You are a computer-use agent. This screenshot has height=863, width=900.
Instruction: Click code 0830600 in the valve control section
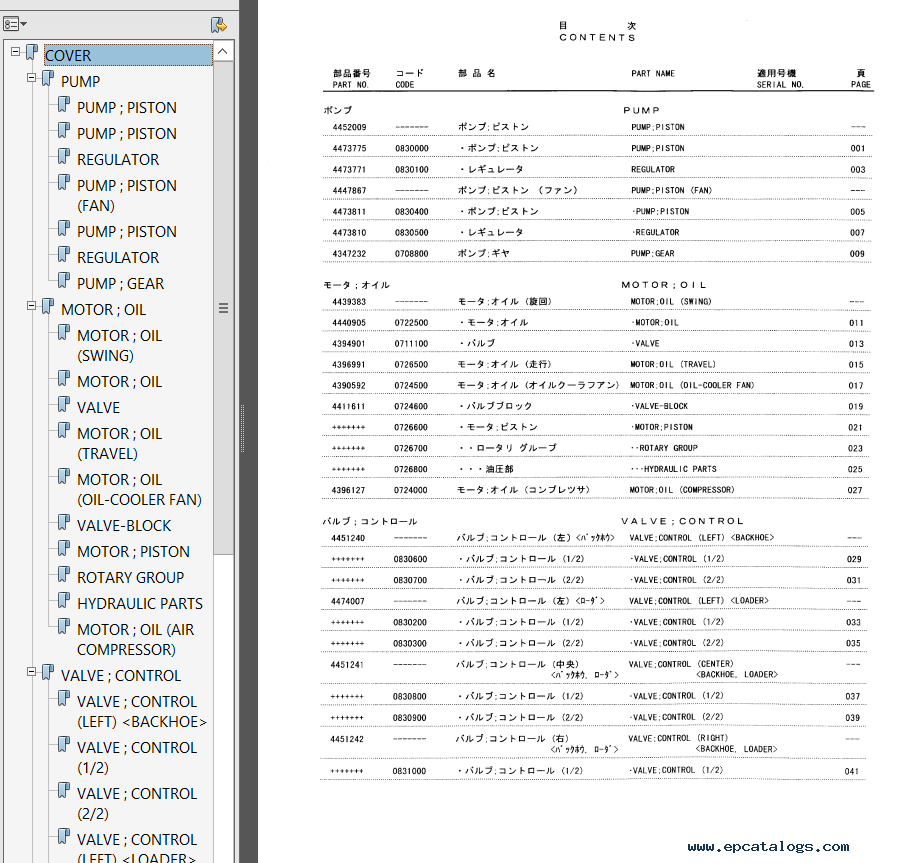point(410,559)
